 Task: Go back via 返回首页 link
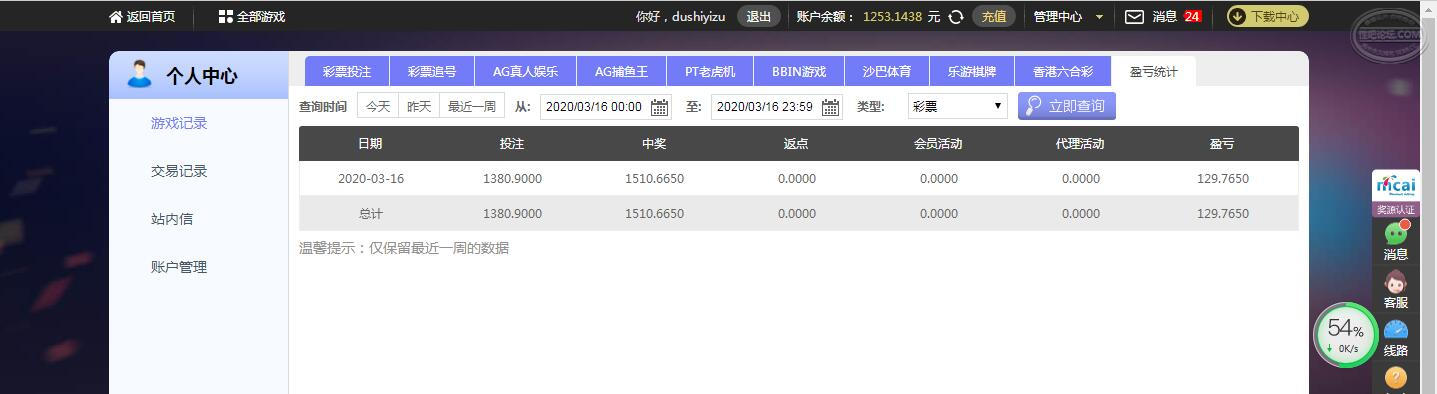[x=151, y=16]
